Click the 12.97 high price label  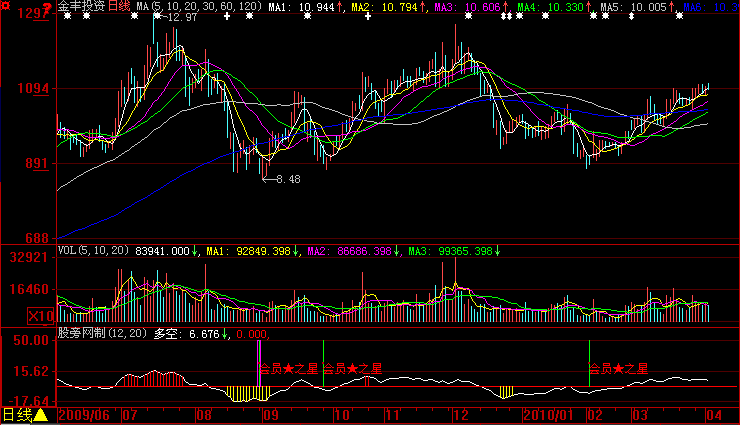[x=182, y=18]
